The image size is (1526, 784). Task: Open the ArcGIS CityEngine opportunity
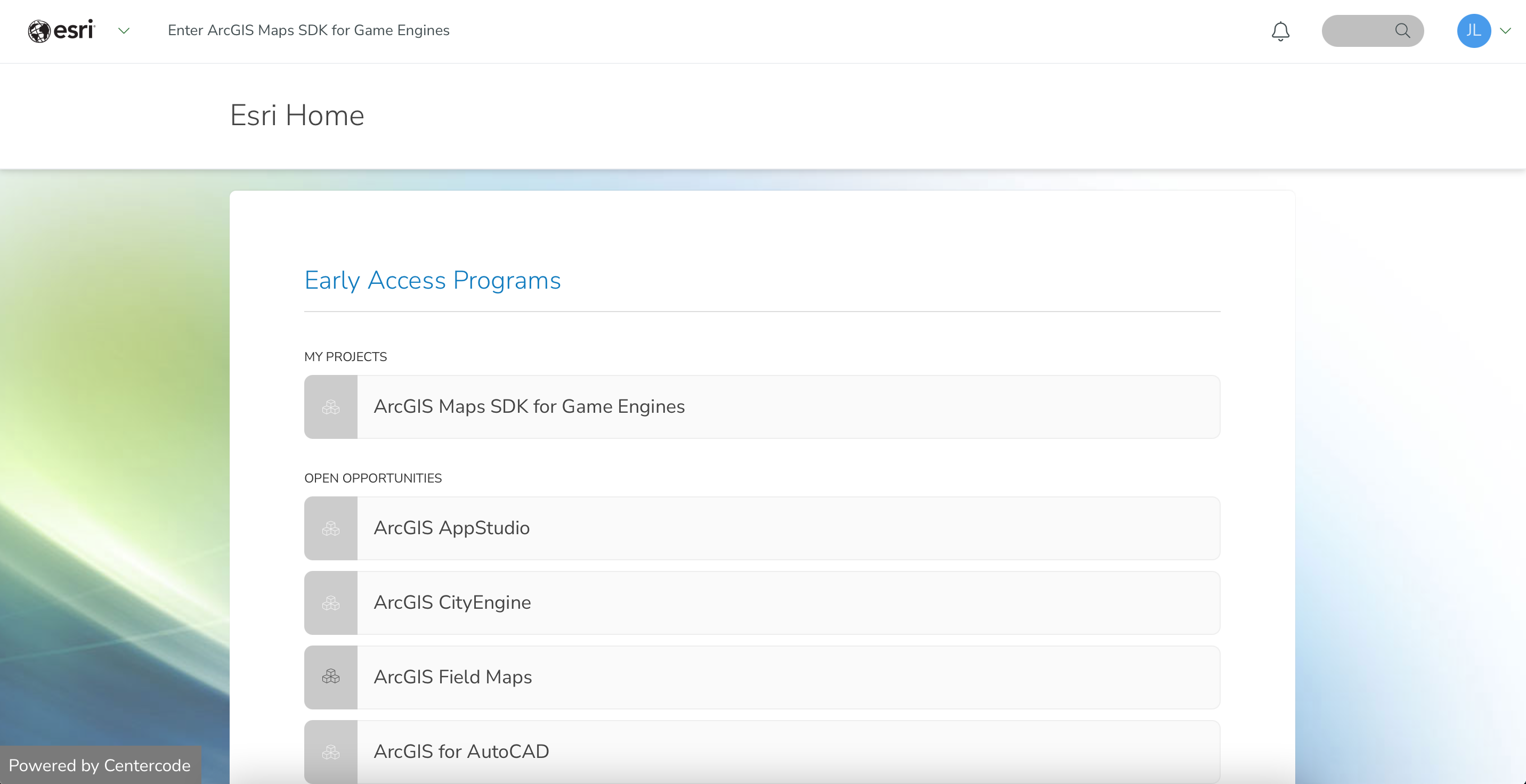click(x=762, y=603)
